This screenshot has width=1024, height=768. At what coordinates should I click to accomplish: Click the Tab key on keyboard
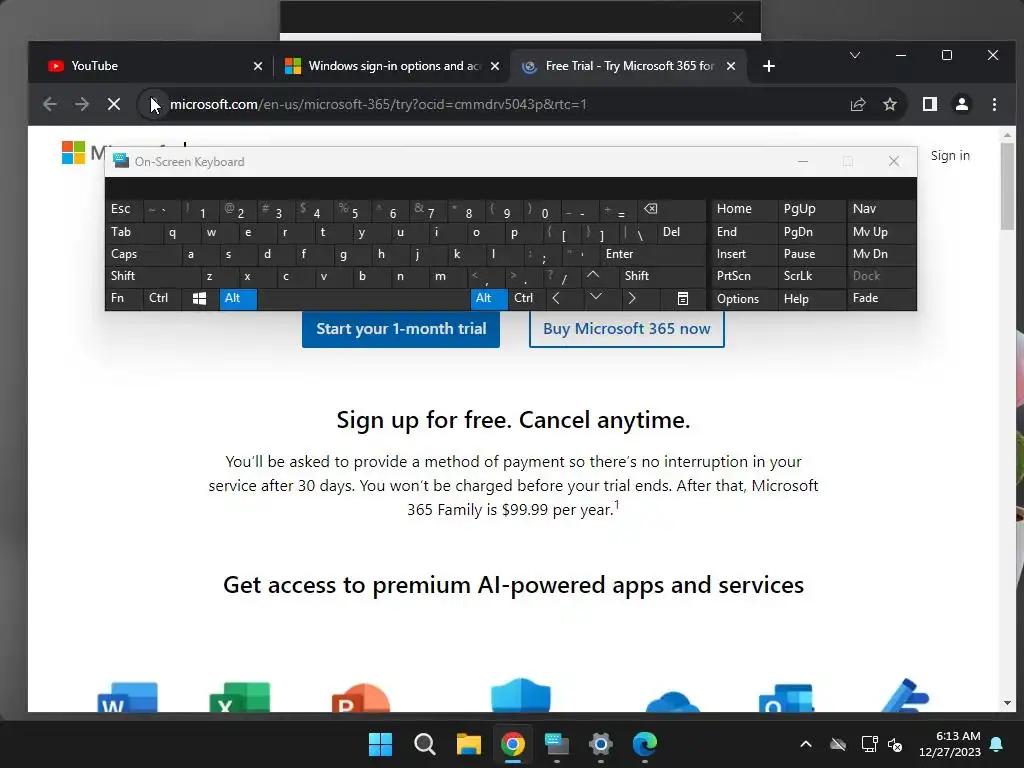click(133, 232)
